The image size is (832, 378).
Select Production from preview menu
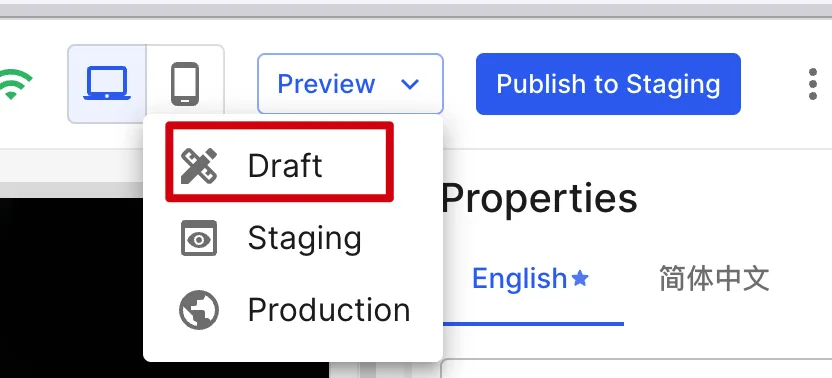[x=293, y=310]
